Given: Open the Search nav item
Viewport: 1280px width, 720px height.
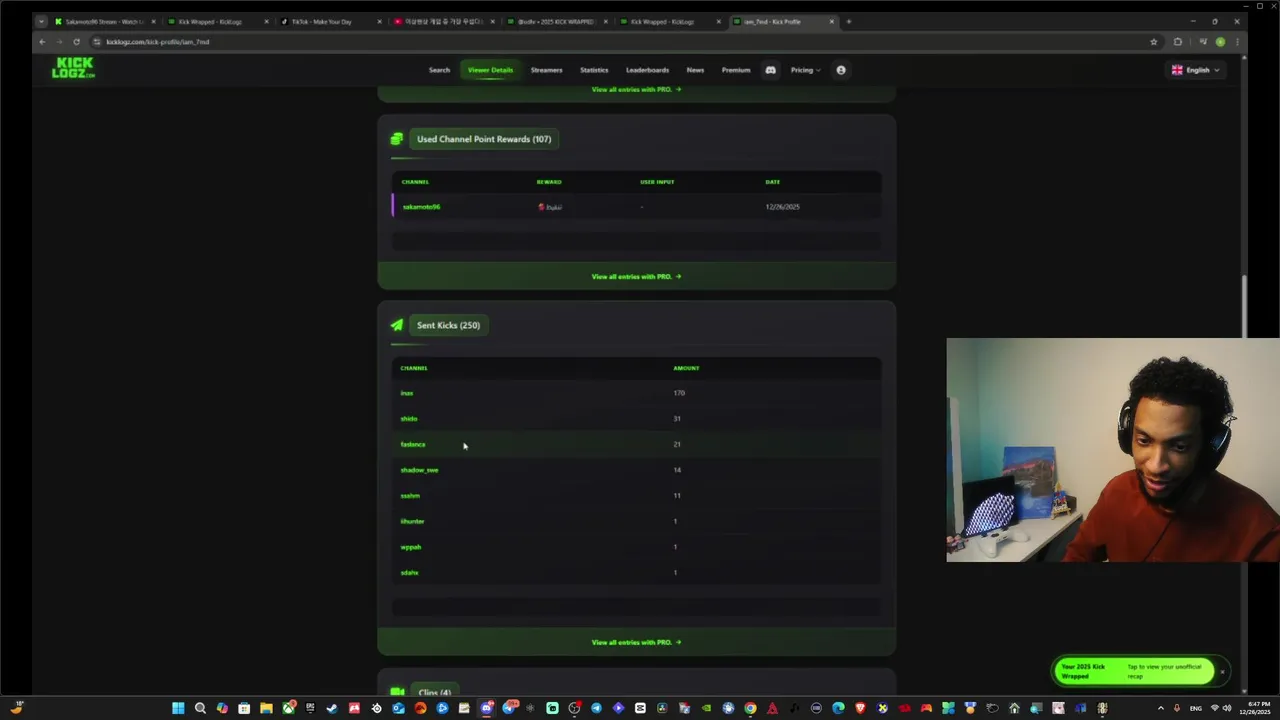Looking at the screenshot, I should [439, 70].
